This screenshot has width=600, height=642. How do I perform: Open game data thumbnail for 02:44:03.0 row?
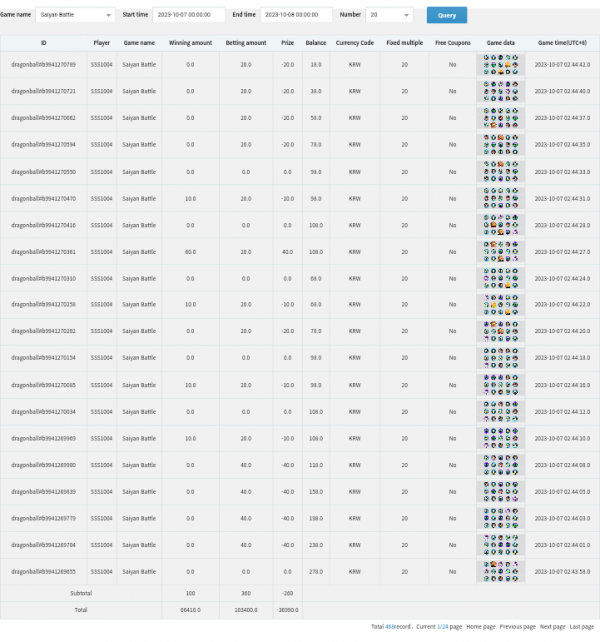tap(500, 518)
